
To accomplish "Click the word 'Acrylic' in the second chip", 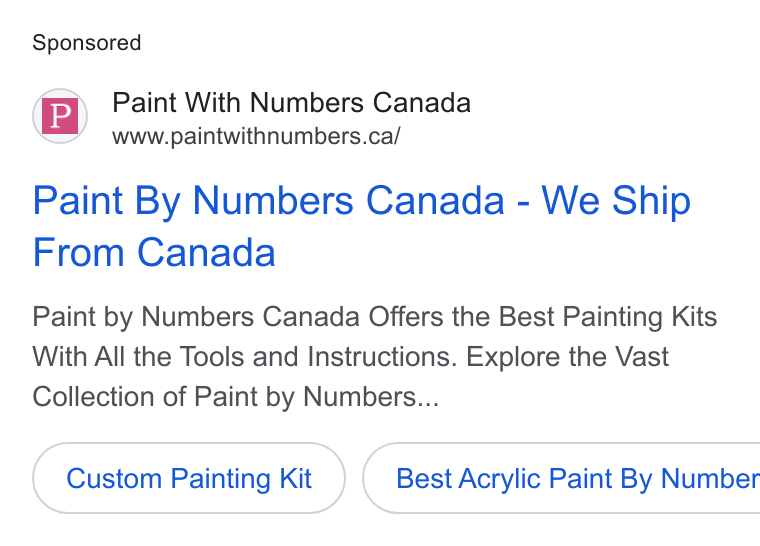I will coord(499,479).
